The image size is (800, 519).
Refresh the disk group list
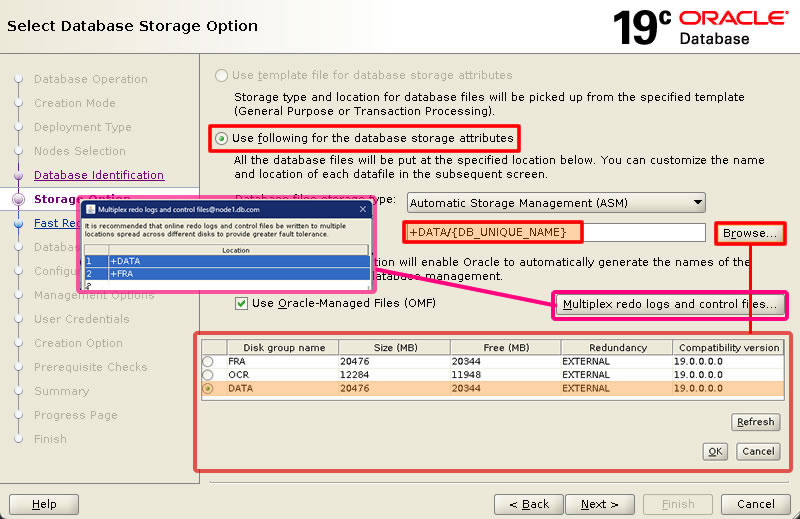tap(756, 422)
